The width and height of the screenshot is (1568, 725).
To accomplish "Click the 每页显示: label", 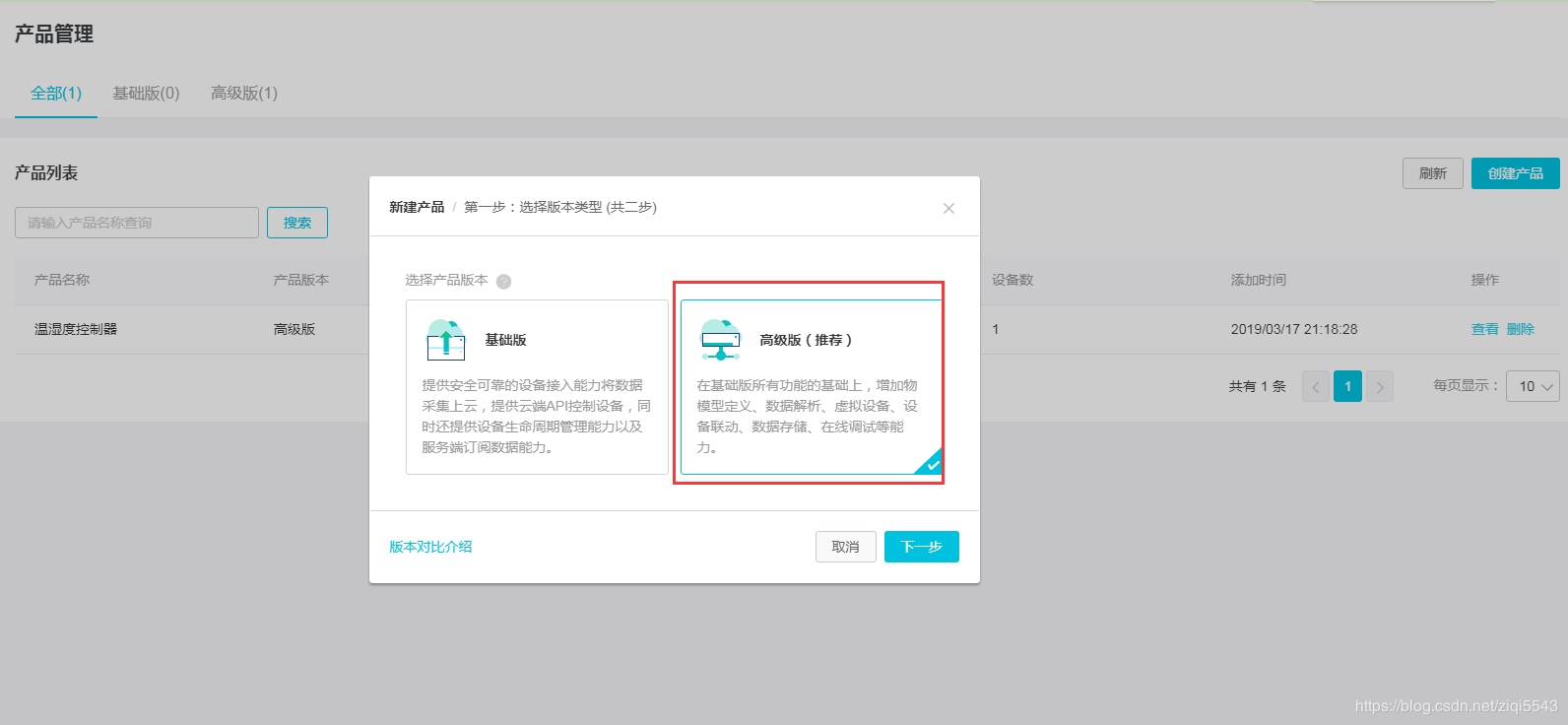I will pos(1467,385).
